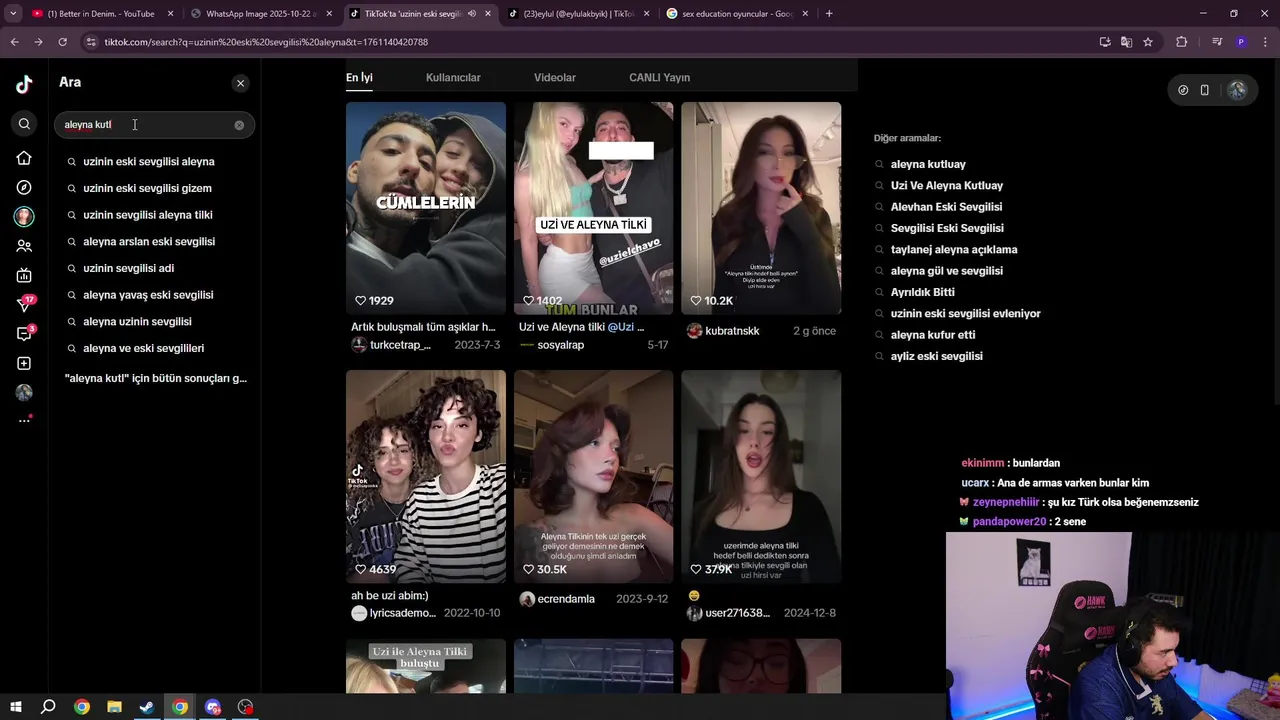Select suggestion 'aleyna yavaş eski sevgilisi'
Image resolution: width=1280 pixels, height=720 pixels.
[x=148, y=295]
